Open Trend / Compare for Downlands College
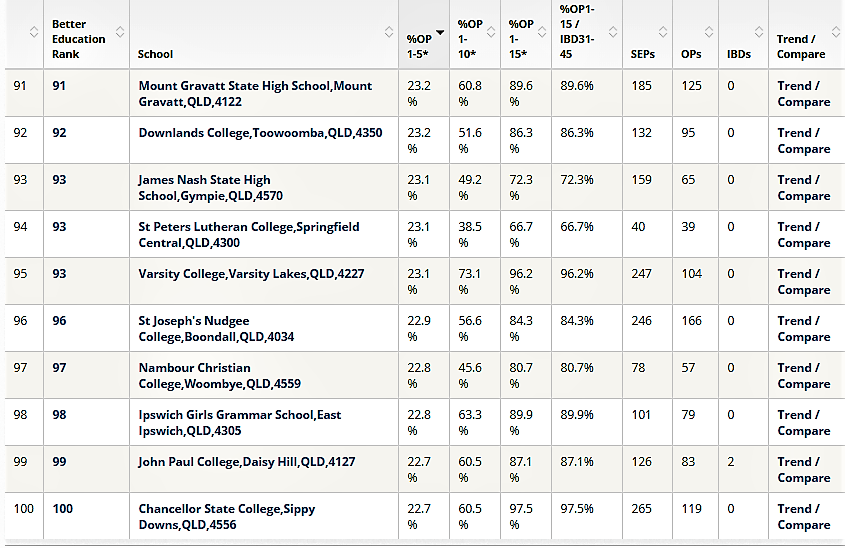The image size is (845, 548). (x=804, y=141)
